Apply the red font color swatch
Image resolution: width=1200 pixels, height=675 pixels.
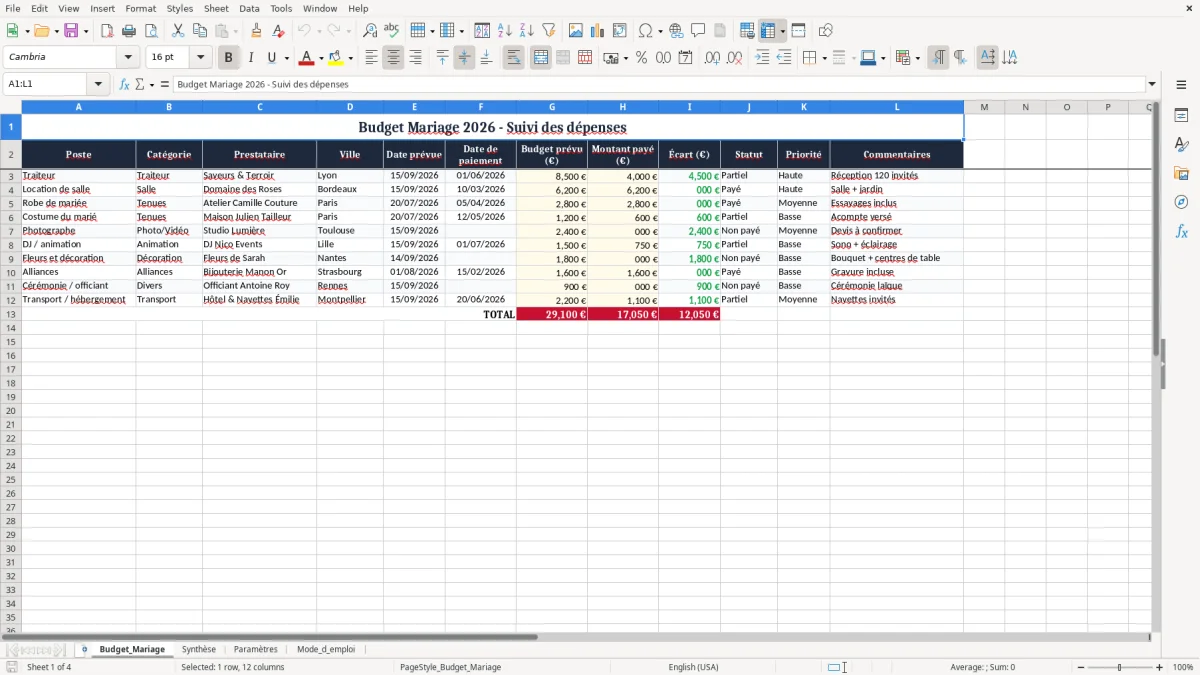coord(307,58)
